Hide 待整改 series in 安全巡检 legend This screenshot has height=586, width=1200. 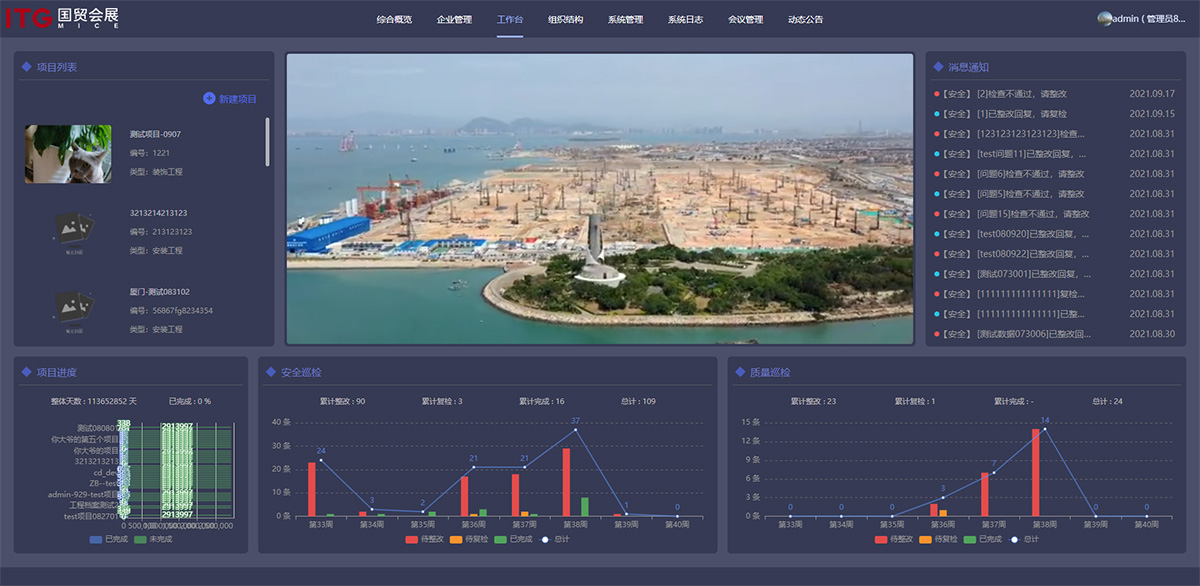[x=423, y=539]
